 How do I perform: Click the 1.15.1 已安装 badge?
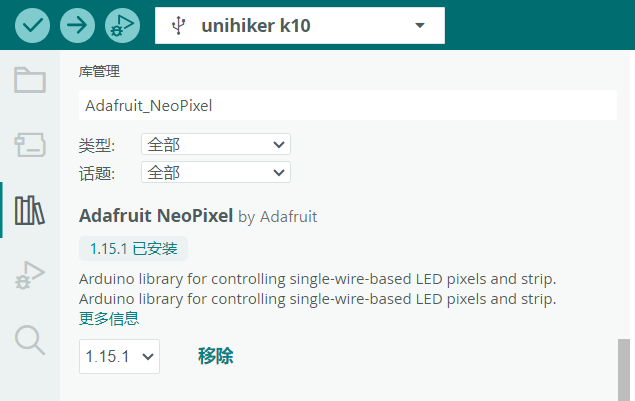(133, 248)
